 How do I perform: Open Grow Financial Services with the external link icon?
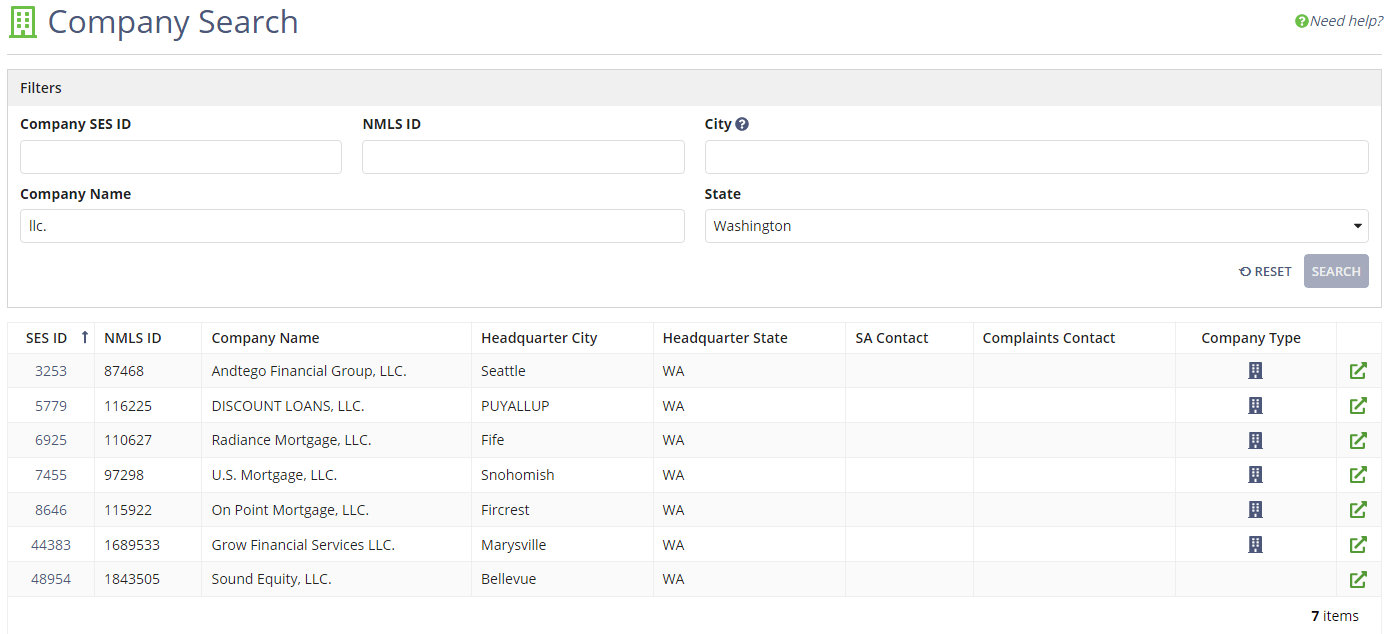[x=1358, y=544]
